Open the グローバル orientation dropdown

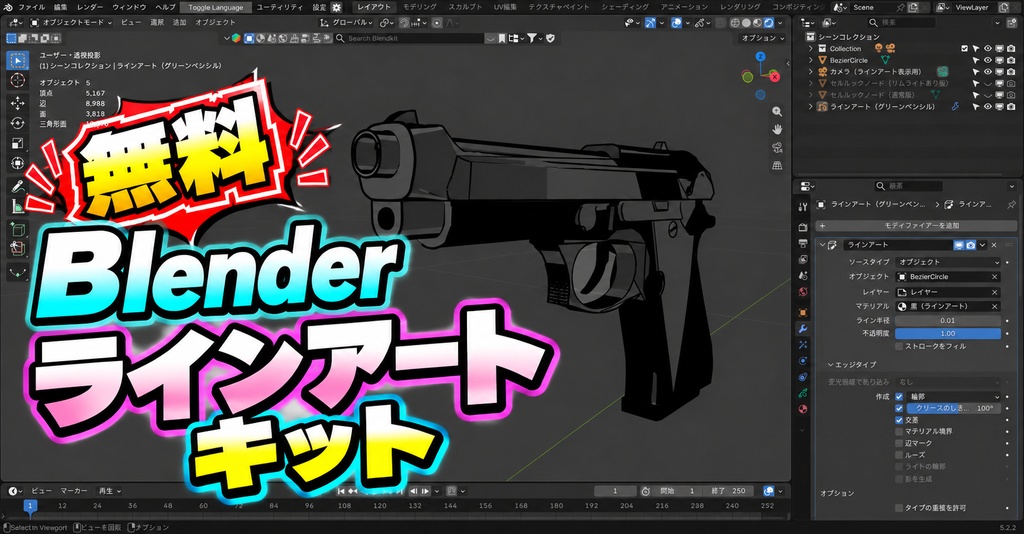(347, 22)
